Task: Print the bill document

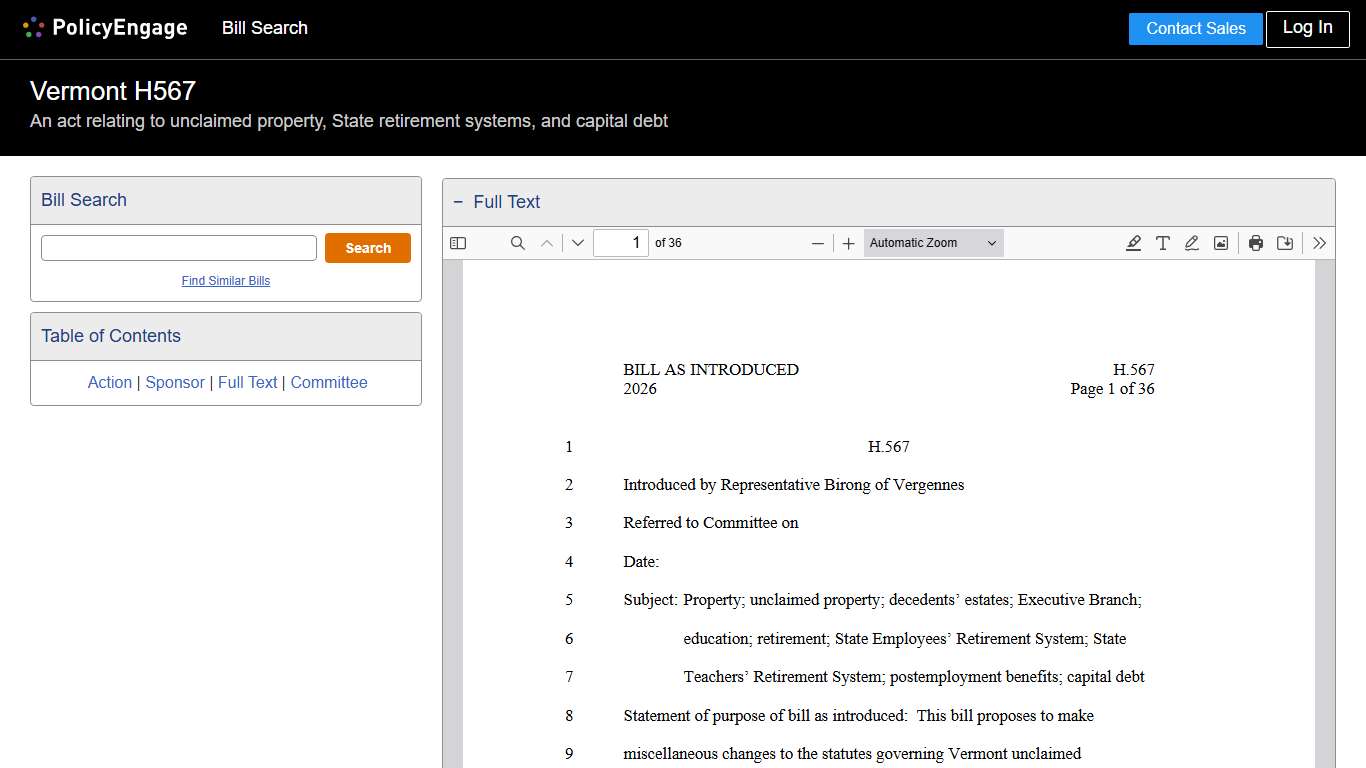Action: pyautogui.click(x=1256, y=242)
